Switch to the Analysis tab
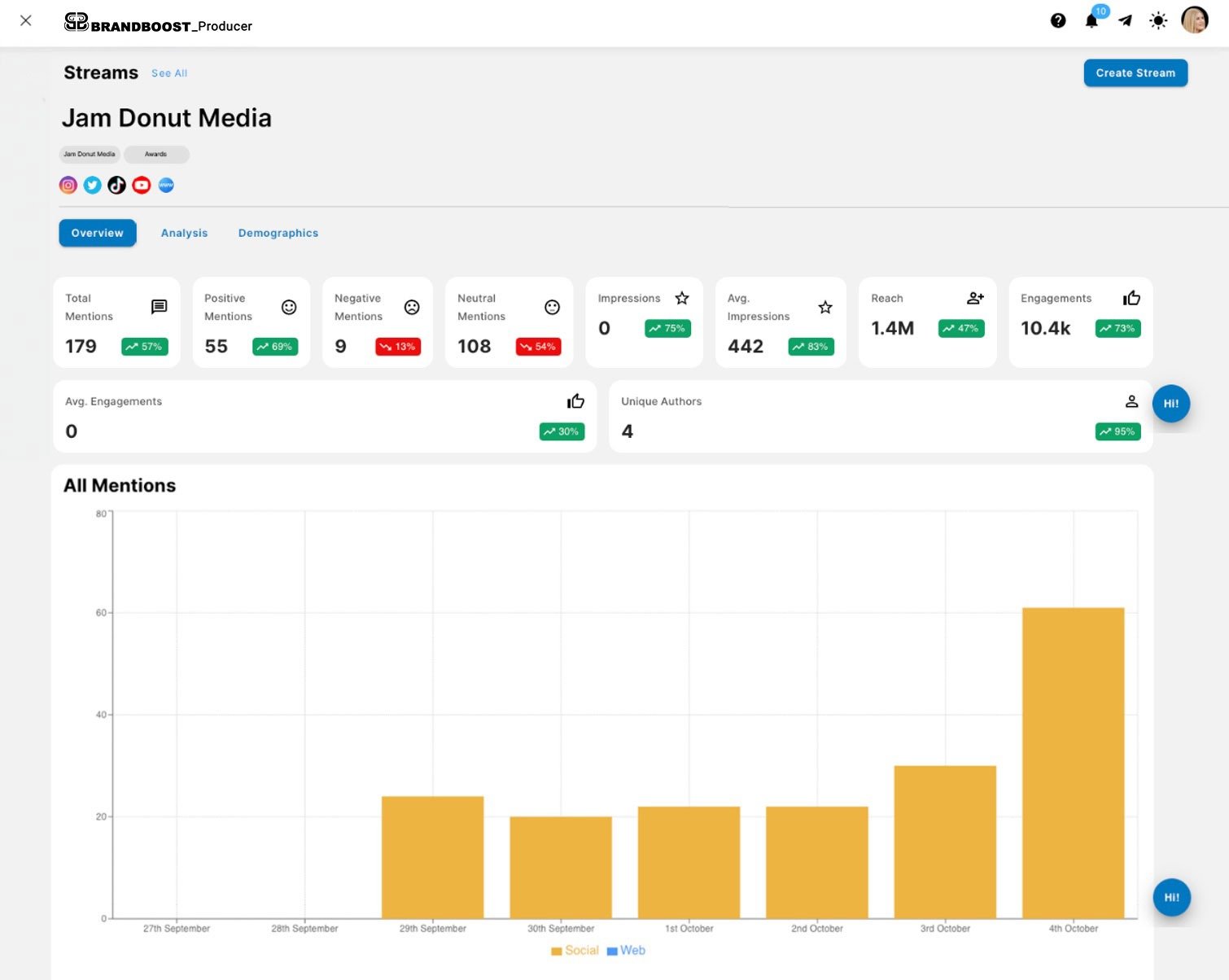Viewport: 1229px width, 980px height. pos(184,233)
